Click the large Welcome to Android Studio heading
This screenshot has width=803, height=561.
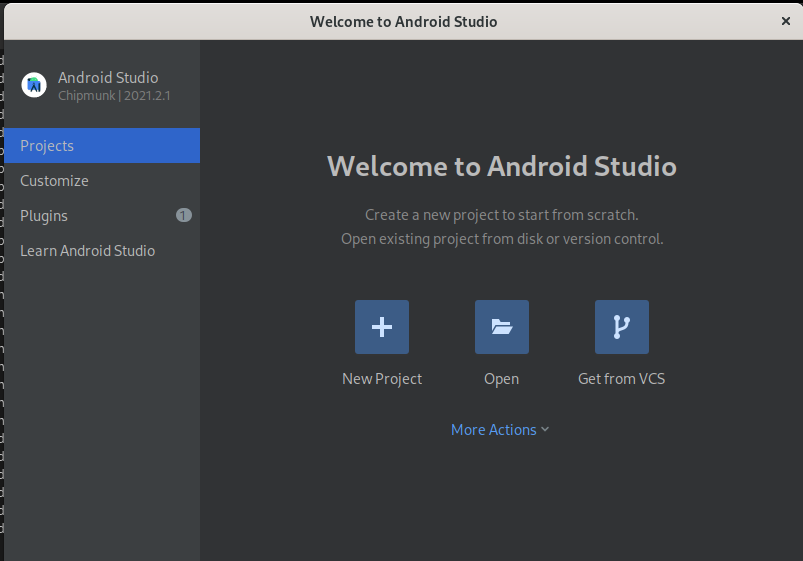tap(501, 166)
